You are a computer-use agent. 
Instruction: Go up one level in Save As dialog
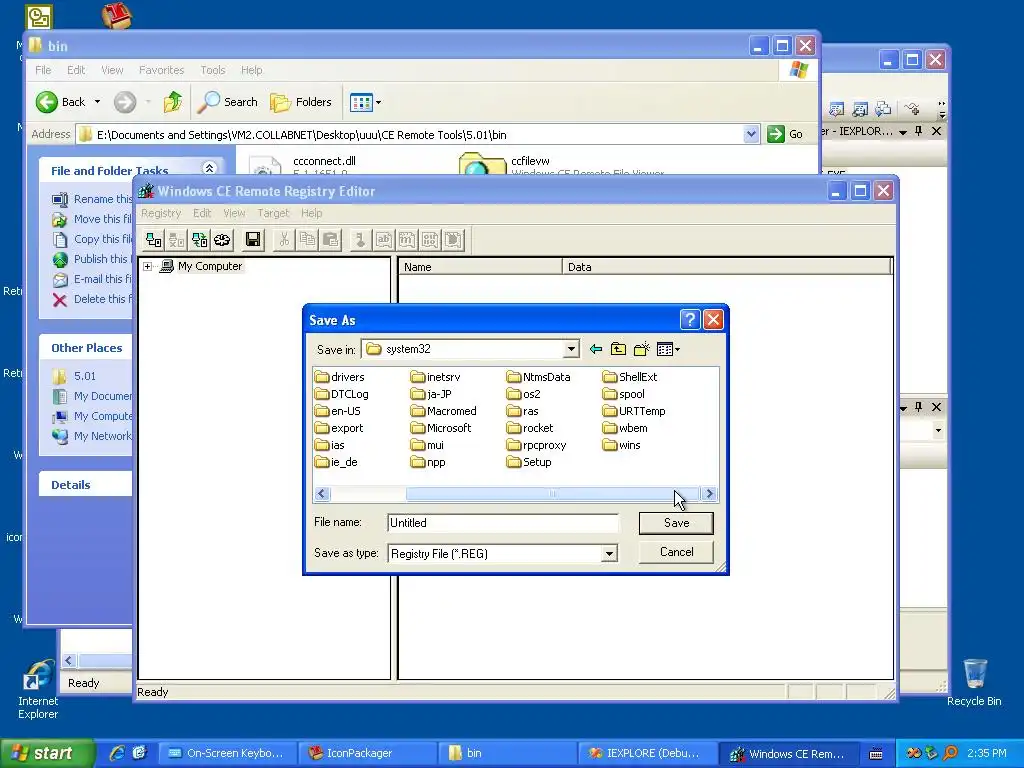click(x=618, y=349)
